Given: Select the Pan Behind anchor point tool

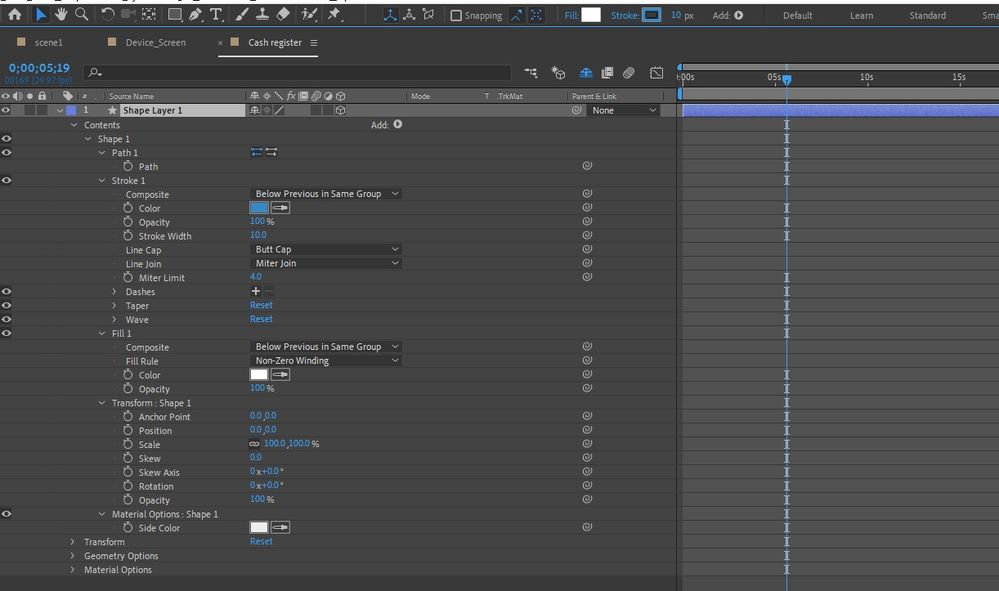Looking at the screenshot, I should click(x=149, y=14).
